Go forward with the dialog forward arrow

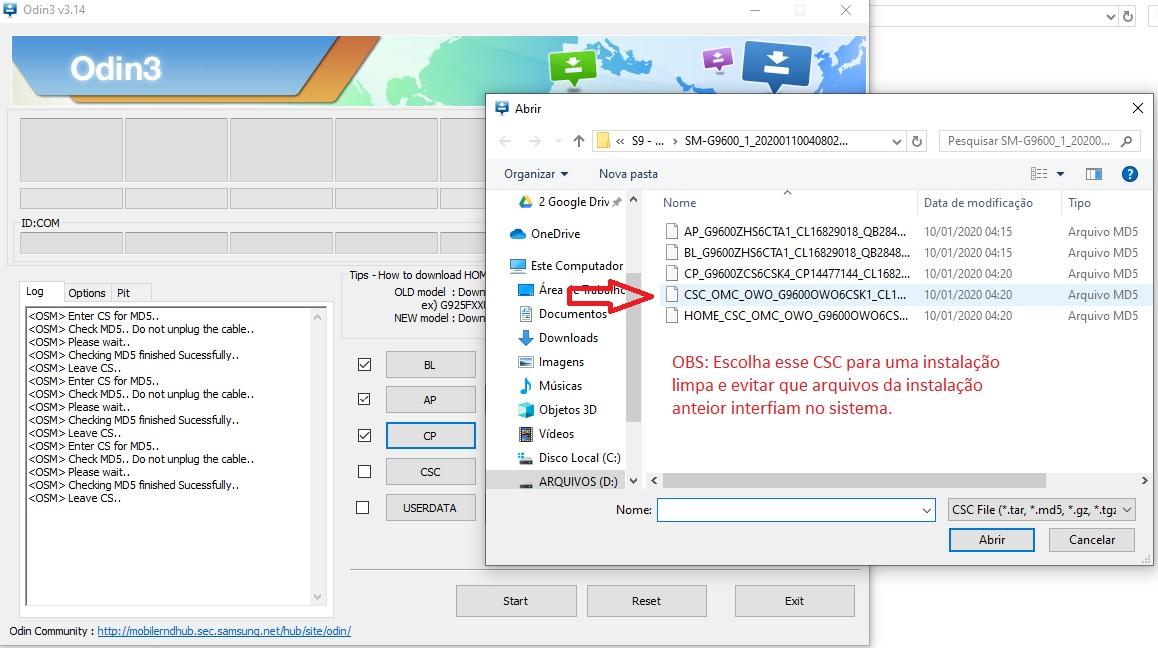point(535,140)
